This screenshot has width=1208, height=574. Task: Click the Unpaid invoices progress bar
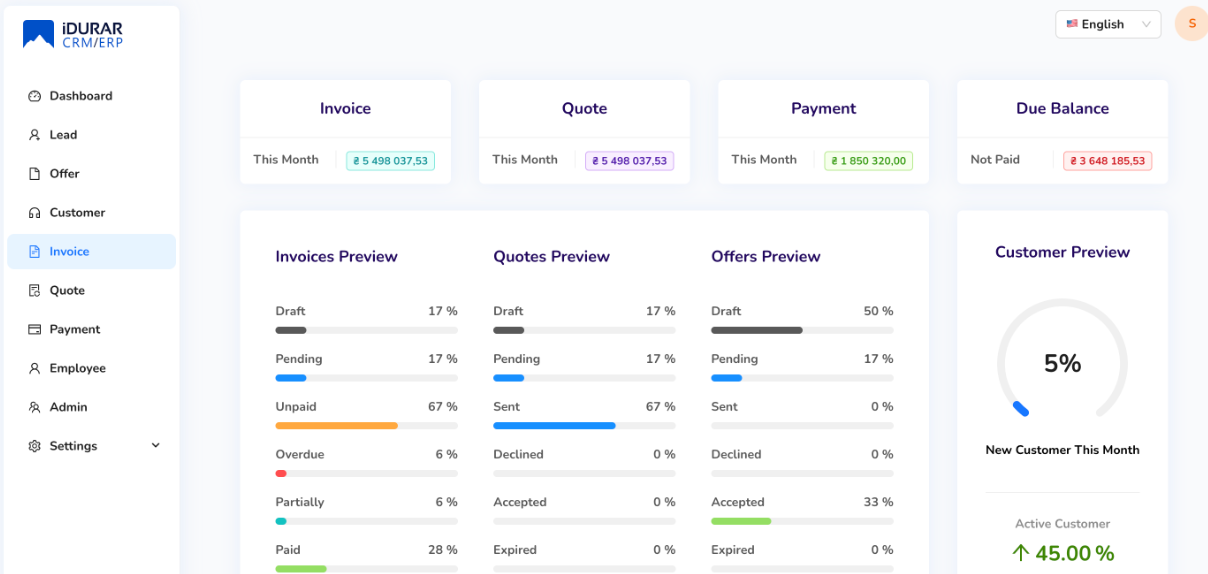[366, 426]
